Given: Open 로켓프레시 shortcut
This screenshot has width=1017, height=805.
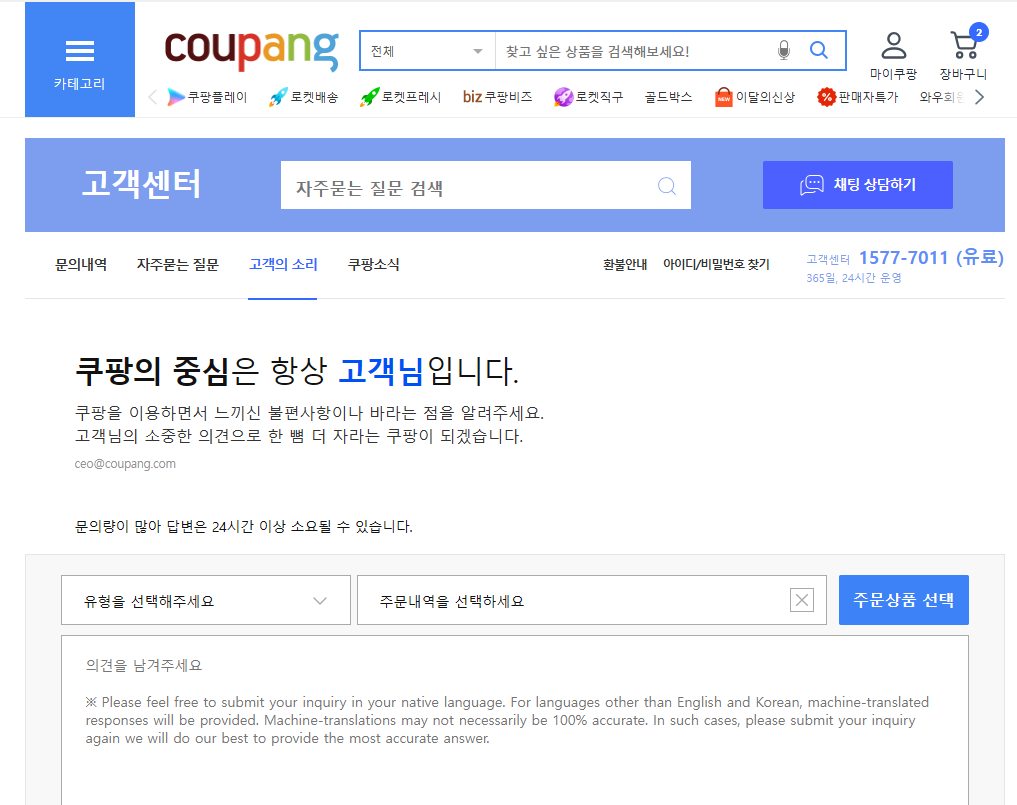Looking at the screenshot, I should (x=401, y=97).
